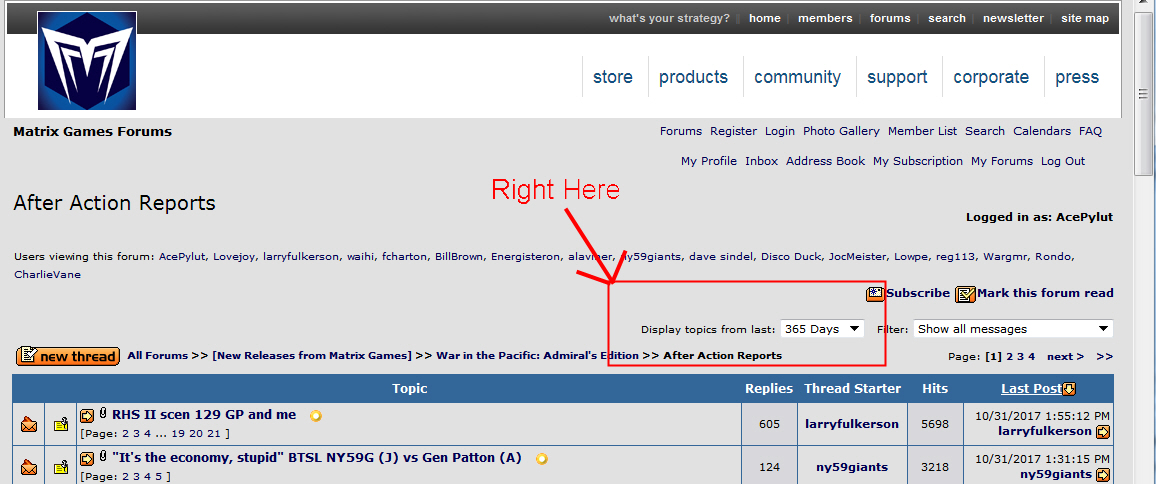Click thread starter larryfulkerson
The width and height of the screenshot is (1156, 484).
pyautogui.click(x=852, y=424)
